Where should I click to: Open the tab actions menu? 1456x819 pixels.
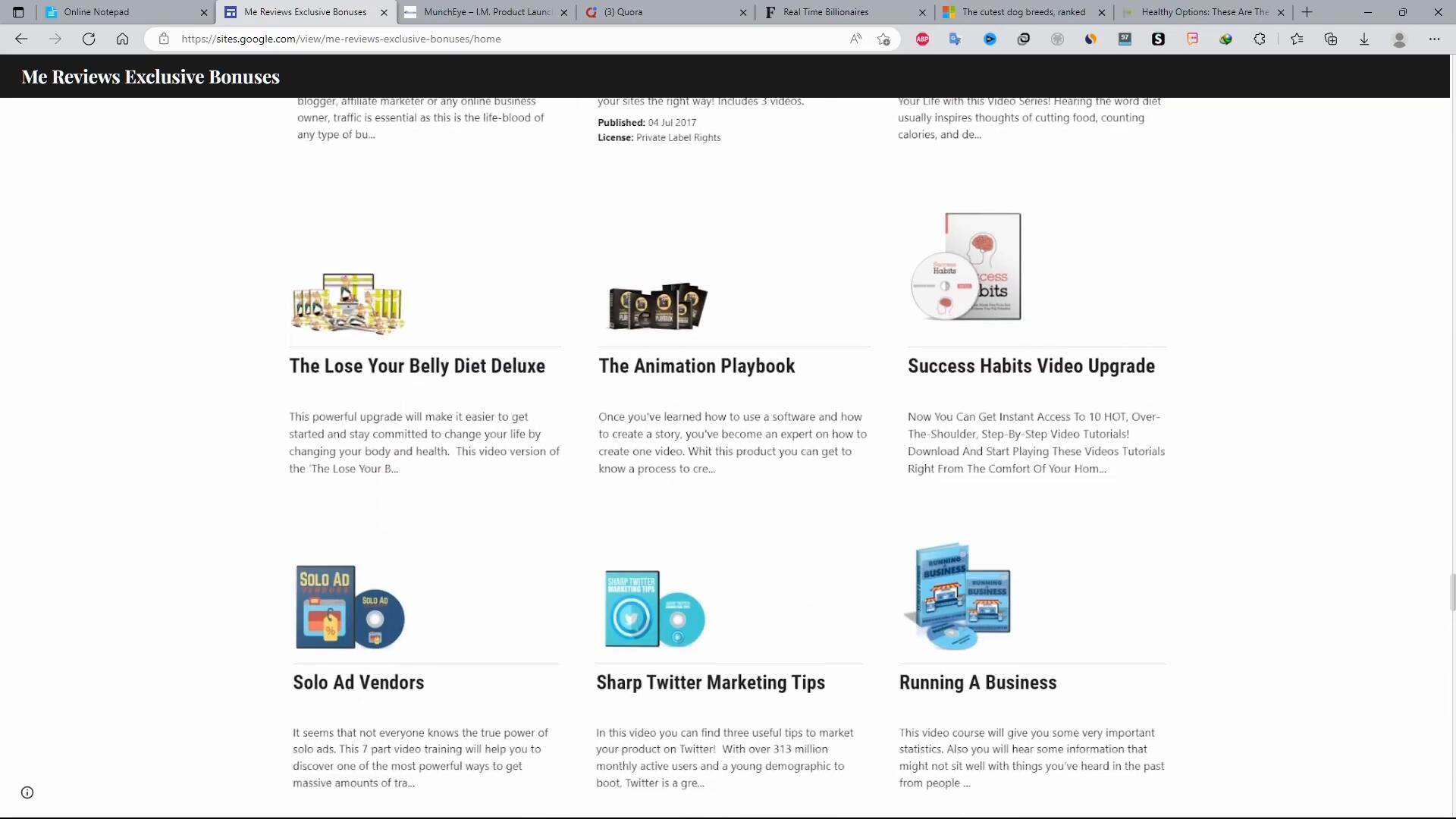point(18,12)
